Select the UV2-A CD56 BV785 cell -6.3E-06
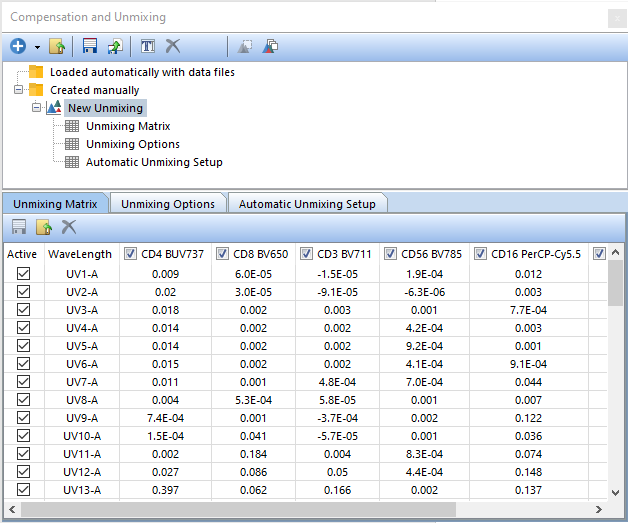Screen dimensions: 628x523 coord(425,292)
